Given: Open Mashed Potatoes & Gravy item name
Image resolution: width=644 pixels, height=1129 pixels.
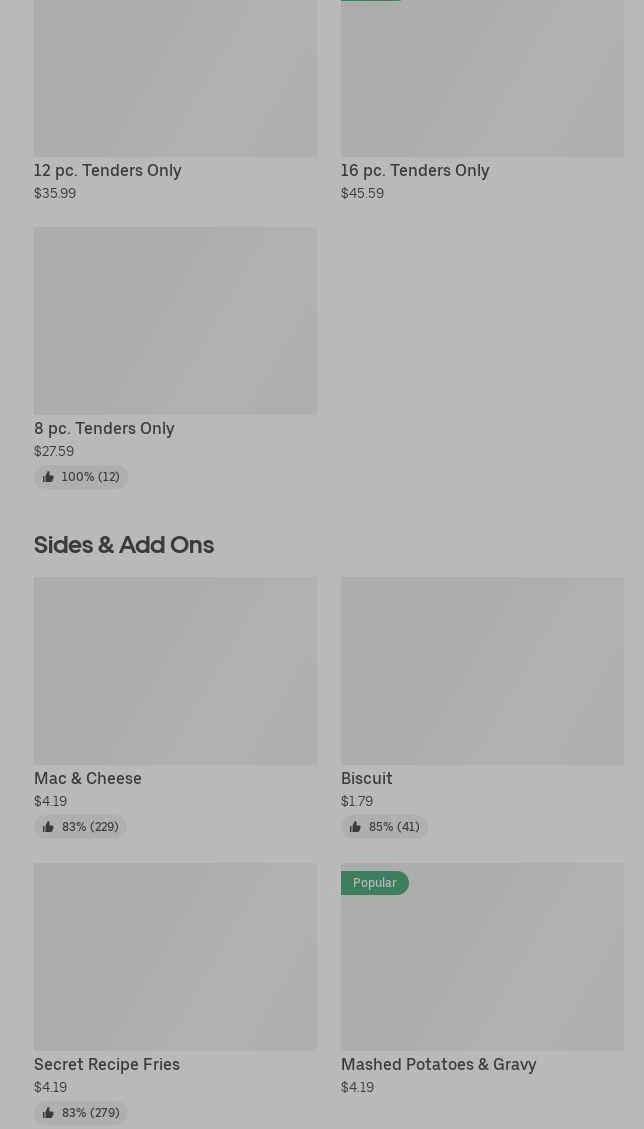Looking at the screenshot, I should pyautogui.click(x=439, y=1064).
